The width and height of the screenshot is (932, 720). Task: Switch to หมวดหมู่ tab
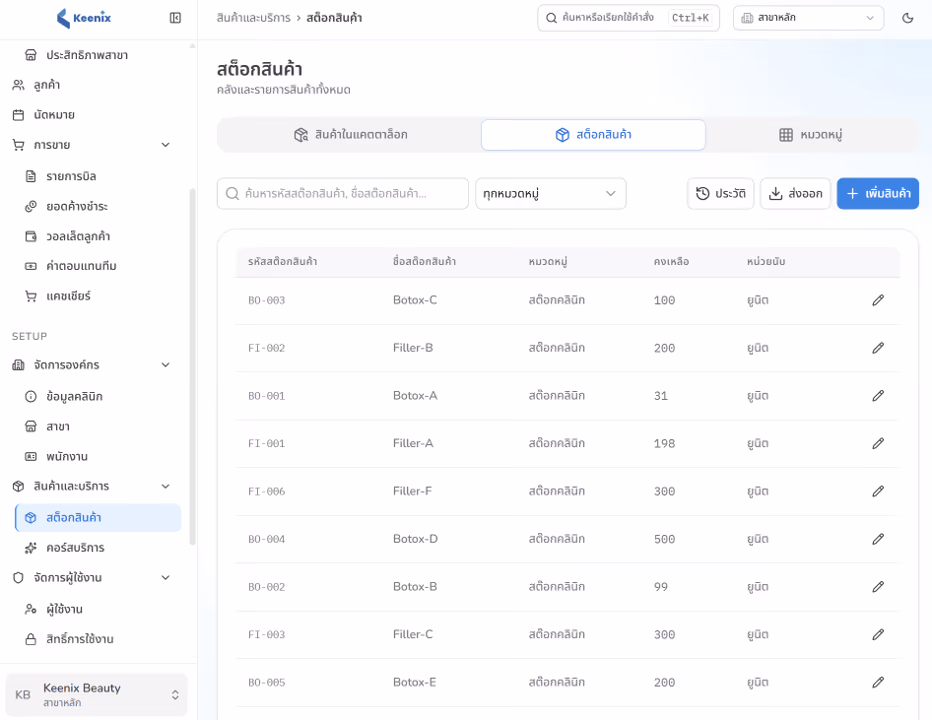811,135
